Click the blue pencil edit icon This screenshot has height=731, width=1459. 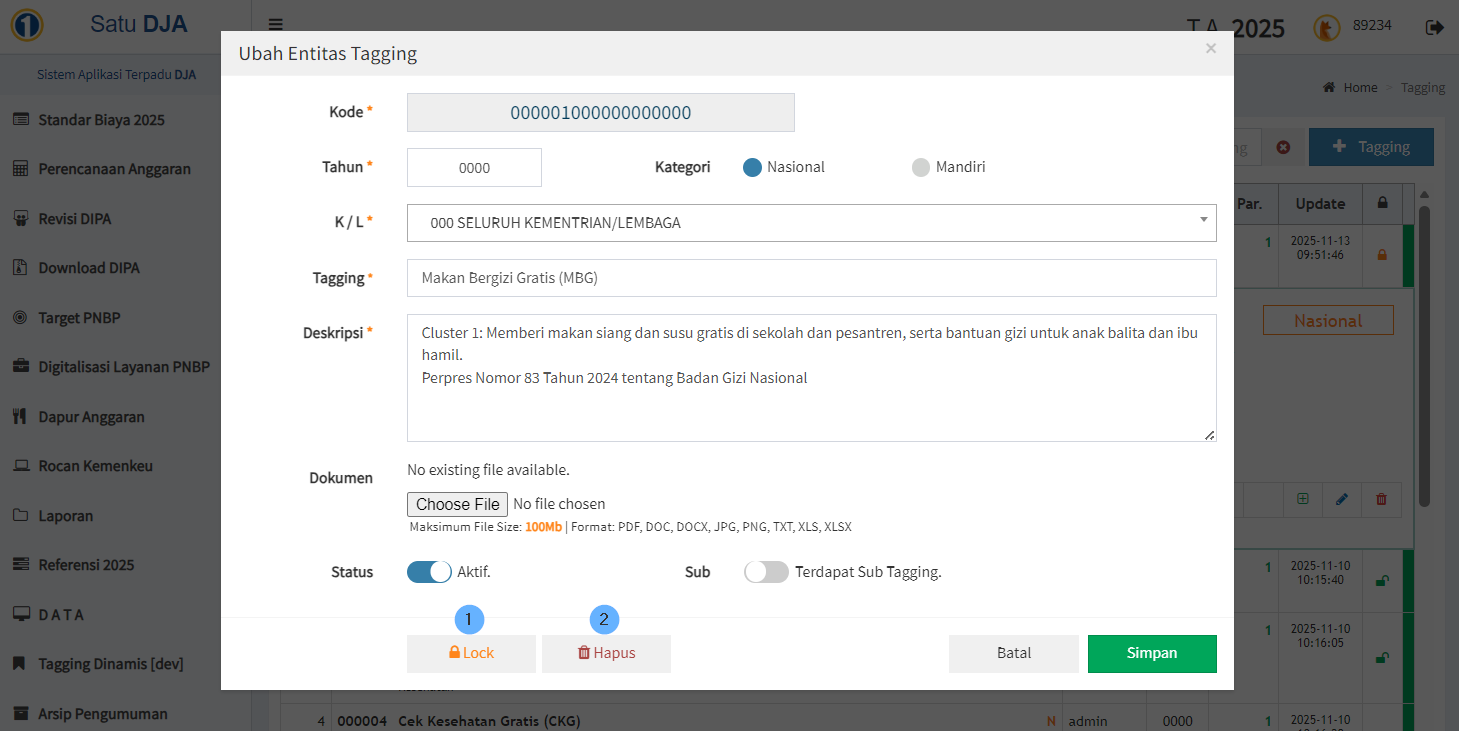(1342, 499)
